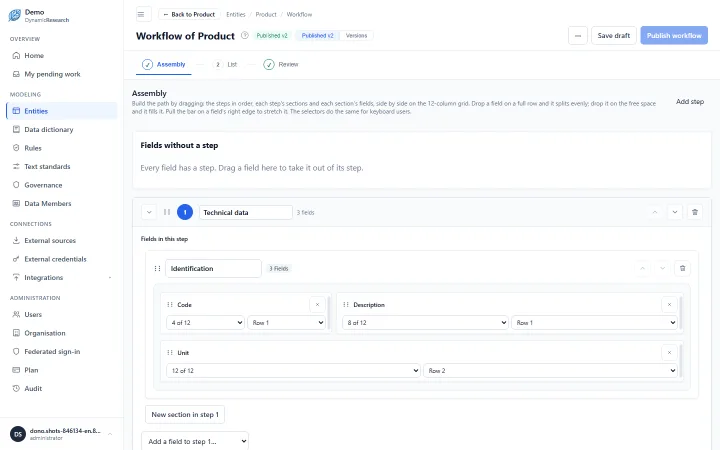Click the step number 1 badge
Screen dimensions: 720x450
point(185,212)
